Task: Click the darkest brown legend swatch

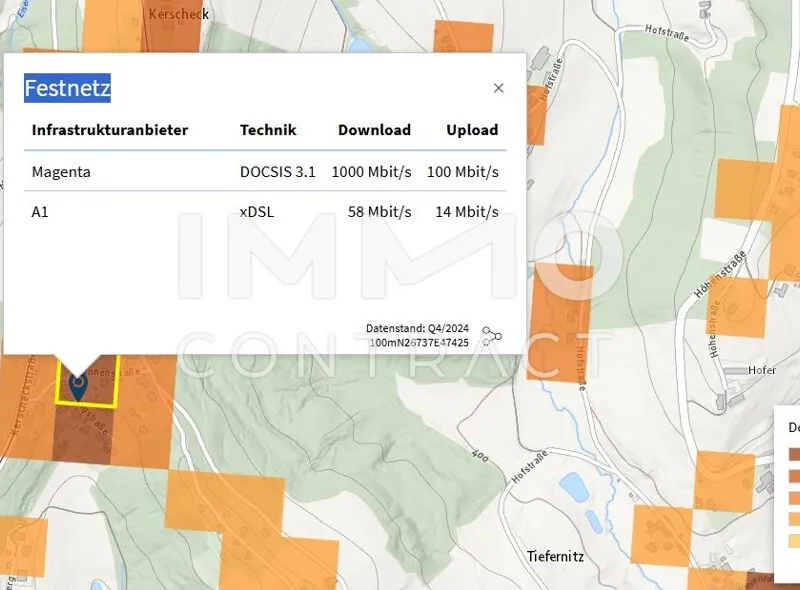Action: click(794, 453)
